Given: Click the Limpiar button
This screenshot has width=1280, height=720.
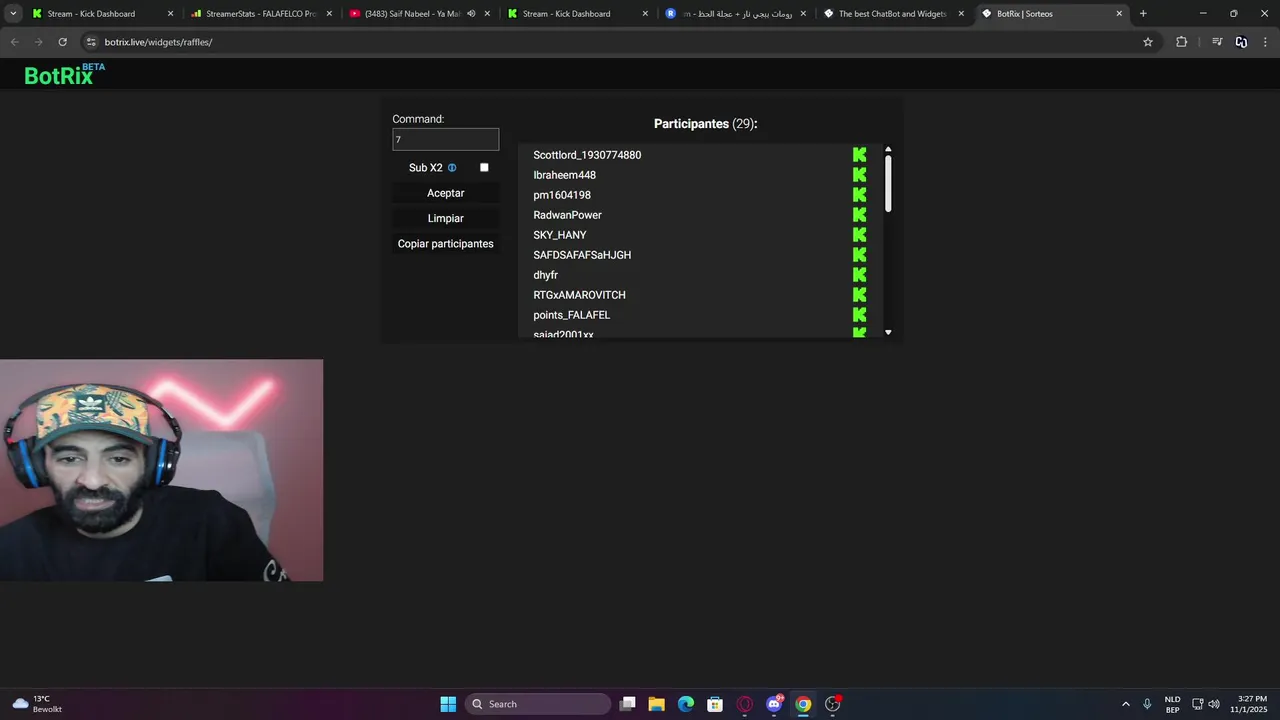Looking at the screenshot, I should [446, 218].
